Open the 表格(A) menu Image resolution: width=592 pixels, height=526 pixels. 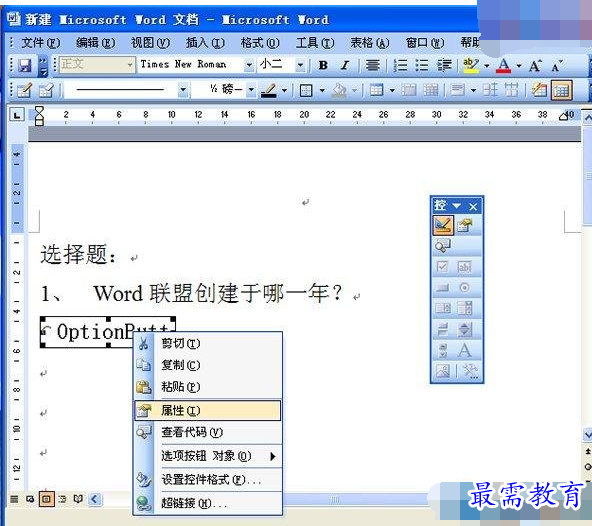tap(370, 43)
